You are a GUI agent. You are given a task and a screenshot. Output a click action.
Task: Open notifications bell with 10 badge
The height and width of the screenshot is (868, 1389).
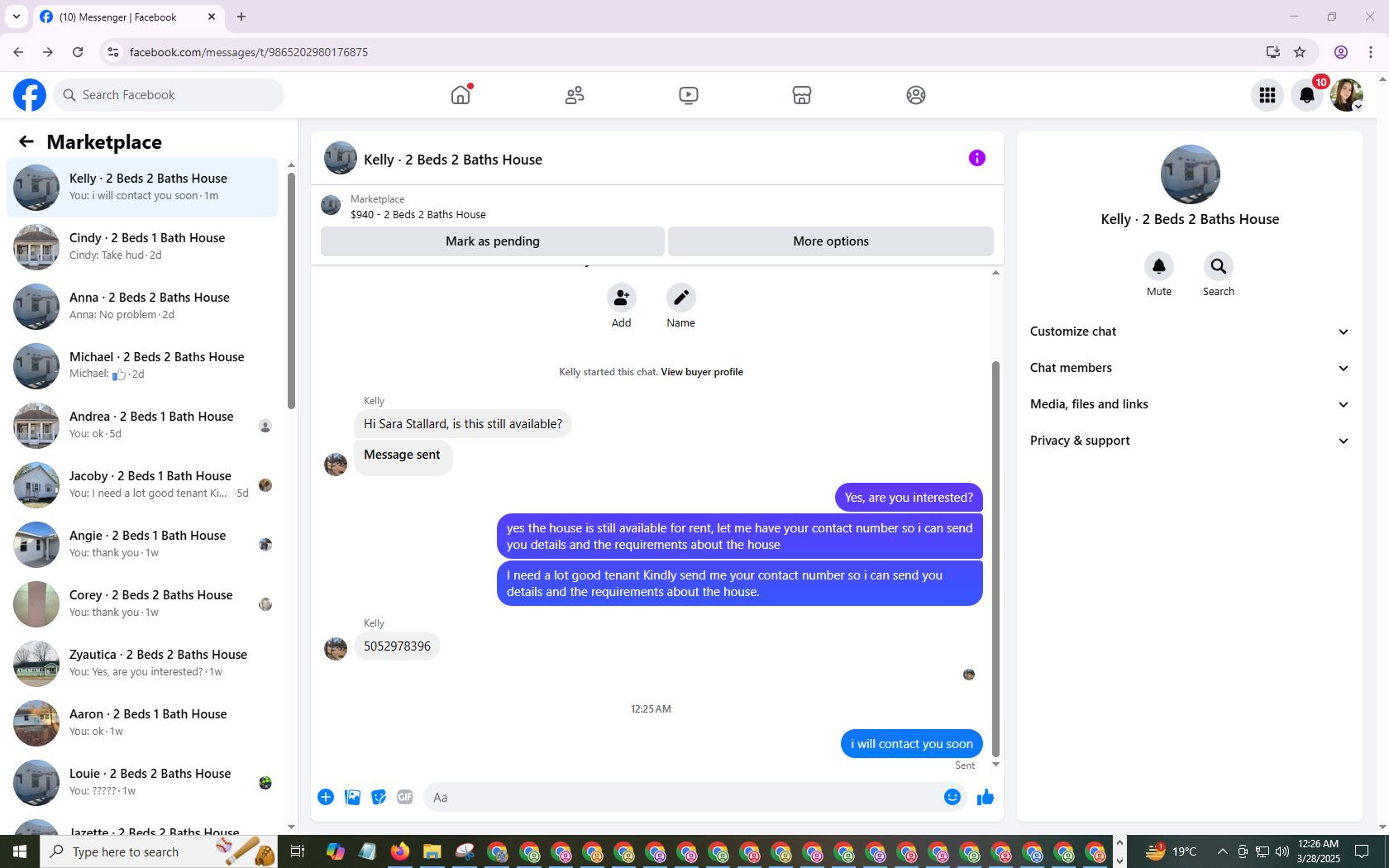click(x=1307, y=95)
